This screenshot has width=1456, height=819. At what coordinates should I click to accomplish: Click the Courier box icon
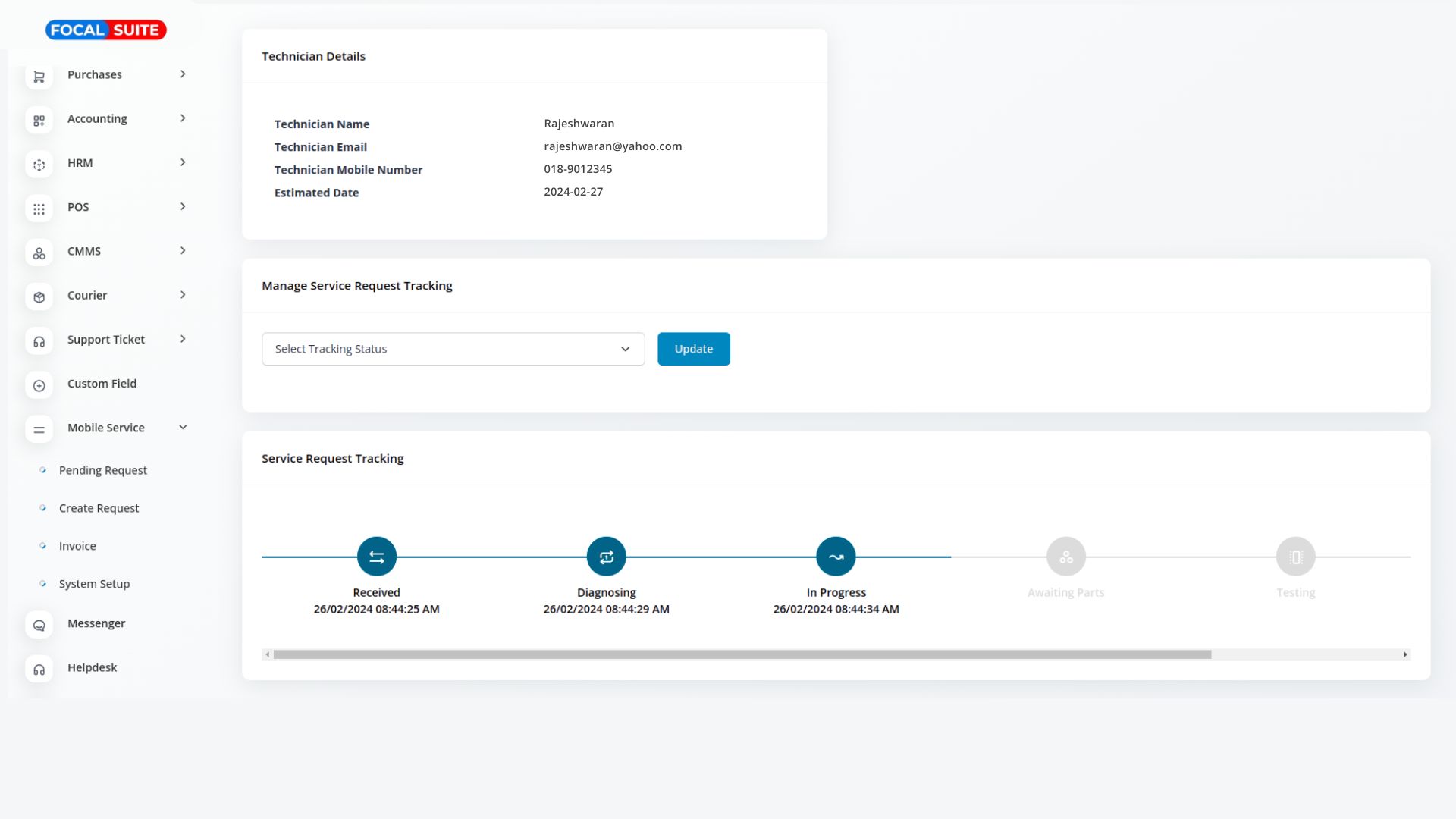tap(39, 297)
